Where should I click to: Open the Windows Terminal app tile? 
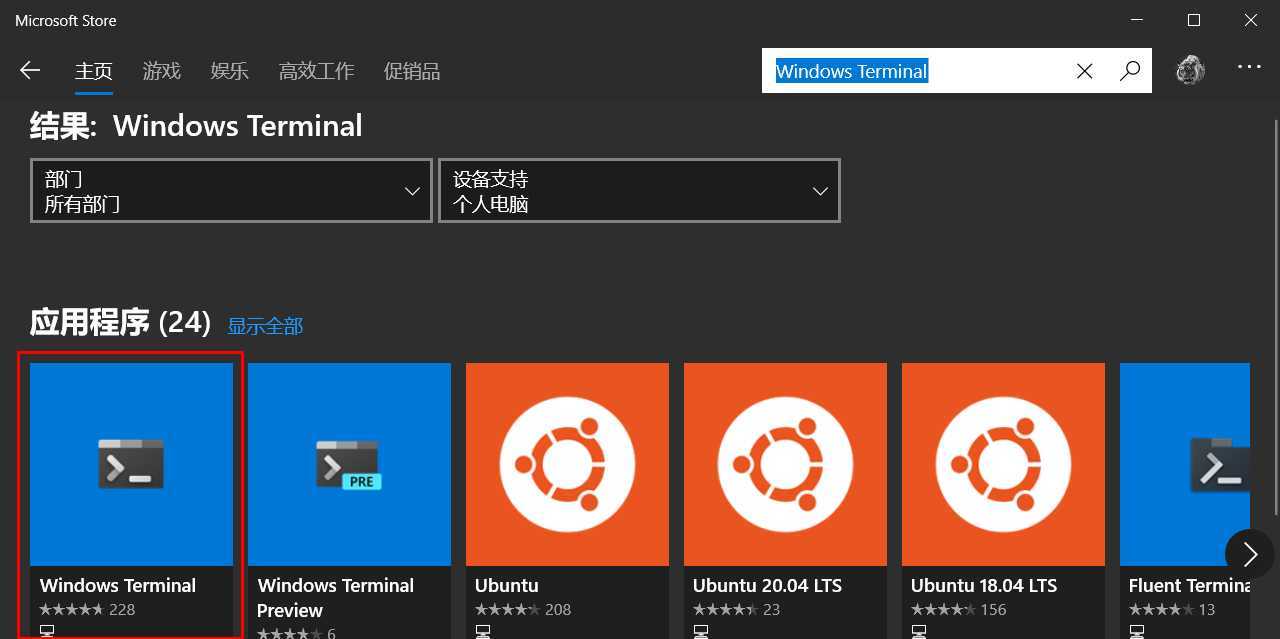click(x=131, y=500)
